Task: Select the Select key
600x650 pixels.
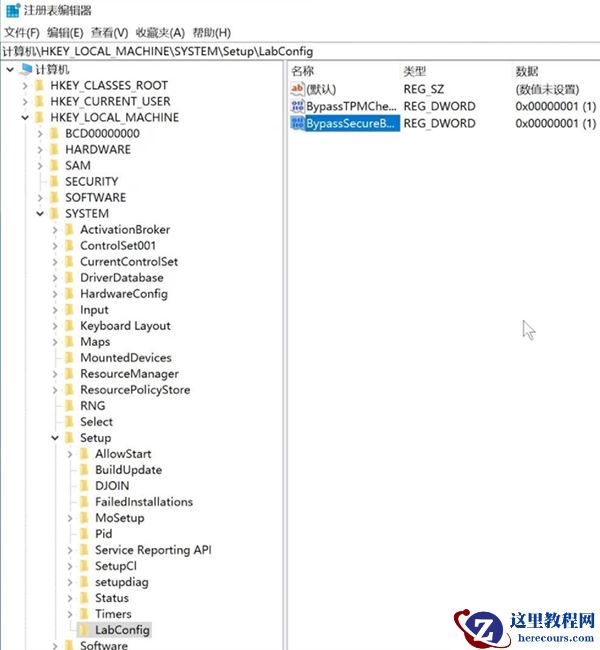Action: (96, 422)
